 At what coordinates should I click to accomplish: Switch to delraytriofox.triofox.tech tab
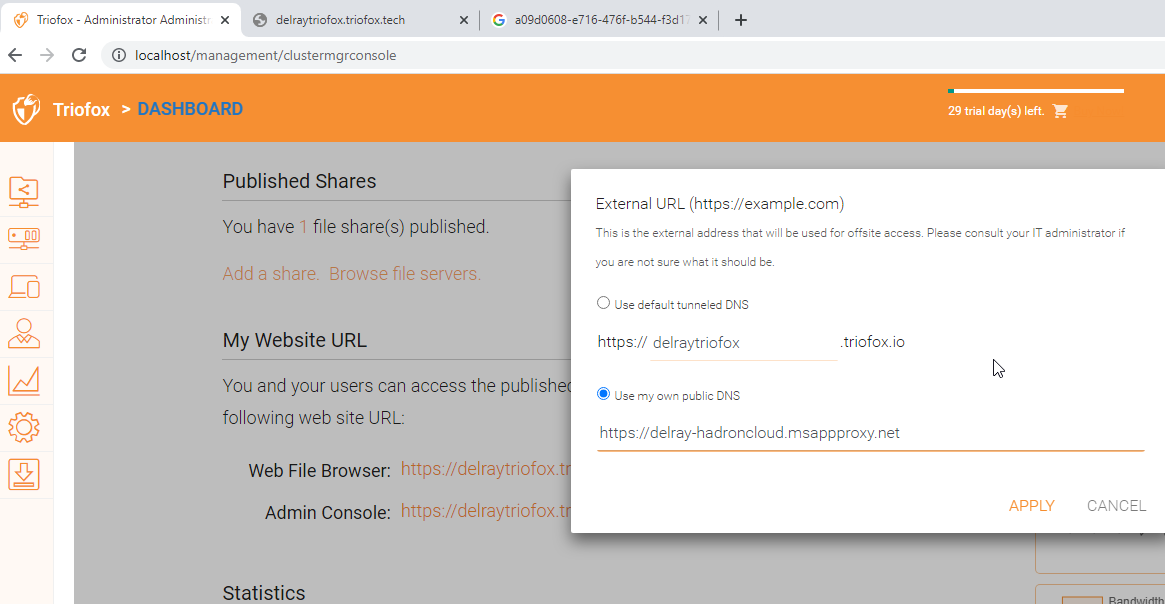point(360,20)
